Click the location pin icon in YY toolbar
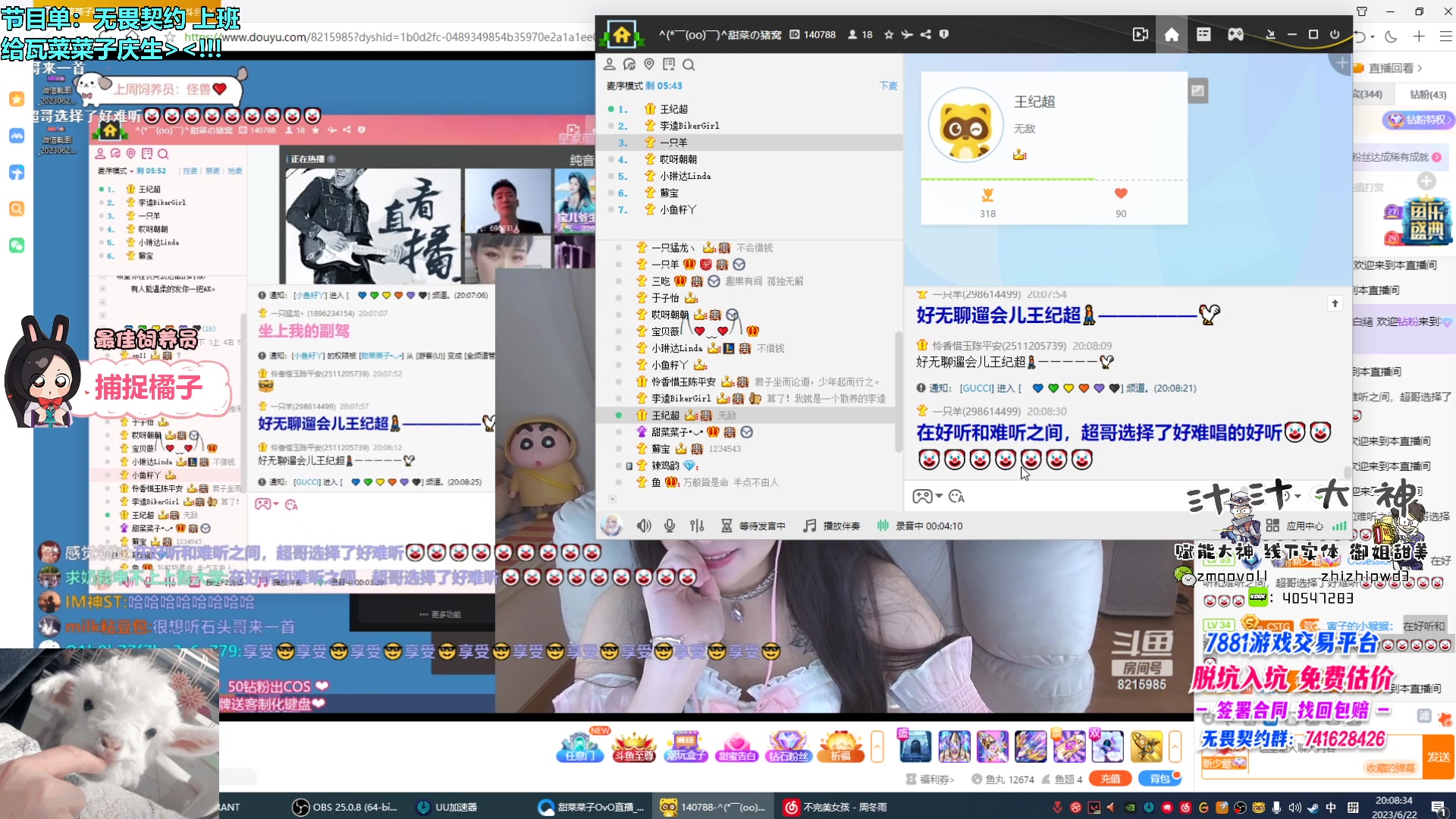Screen dimensions: 1456x819 tap(648, 64)
